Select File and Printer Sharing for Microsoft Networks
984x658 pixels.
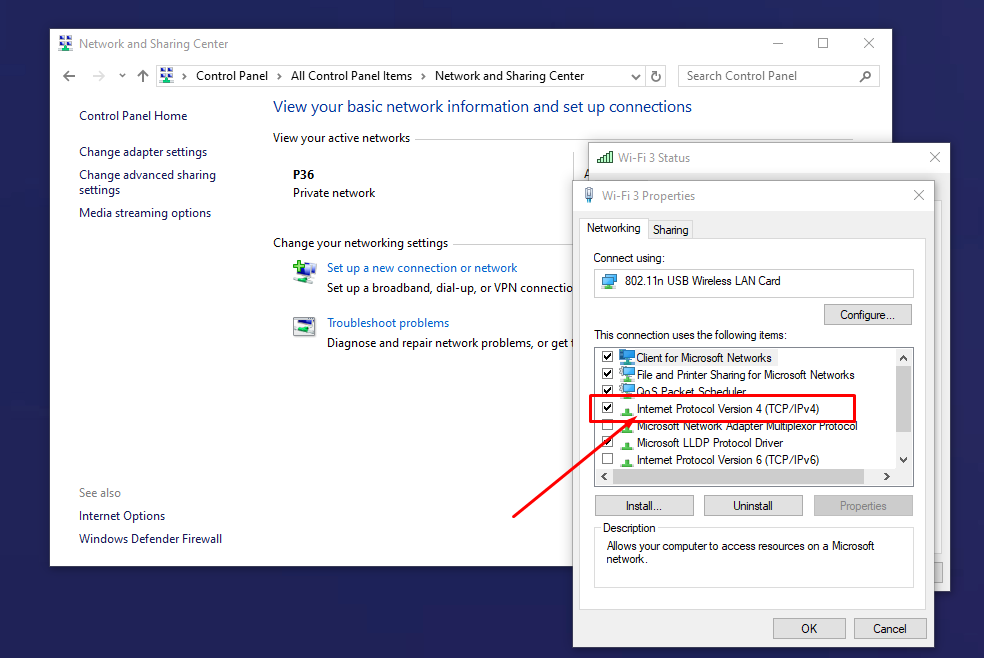[746, 375]
